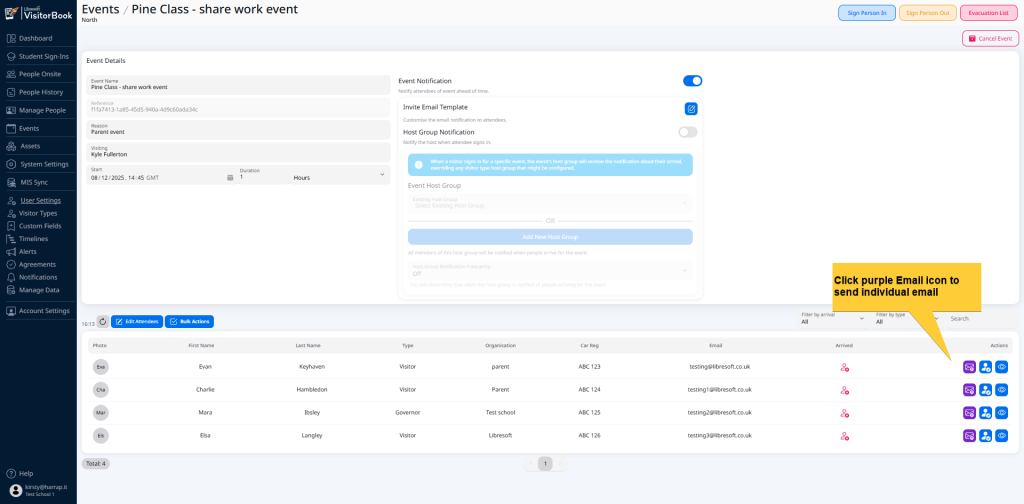Open the Bulk Actions button
The image size is (1024, 504).
[x=189, y=322]
